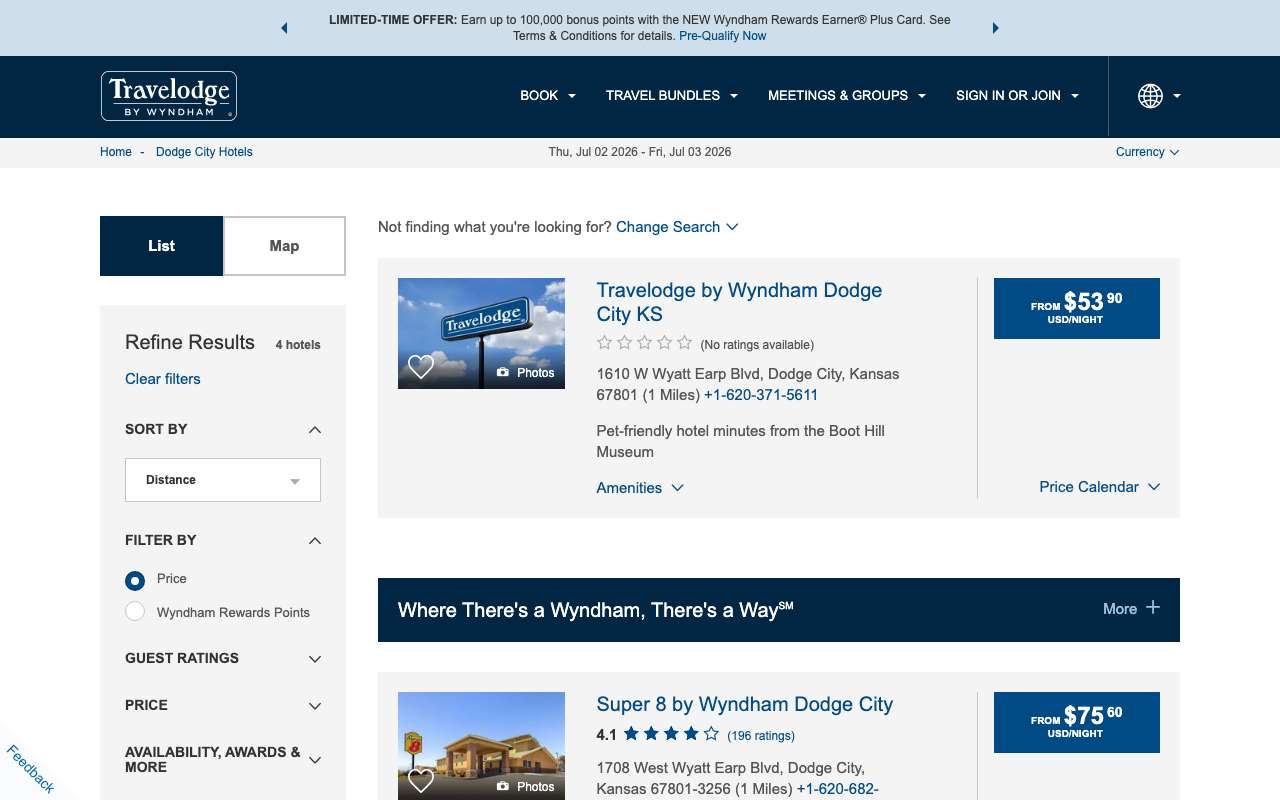Screen dimensions: 1280x800
Task: Select Wyndham Rewards Points radio button
Action: tap(135, 612)
